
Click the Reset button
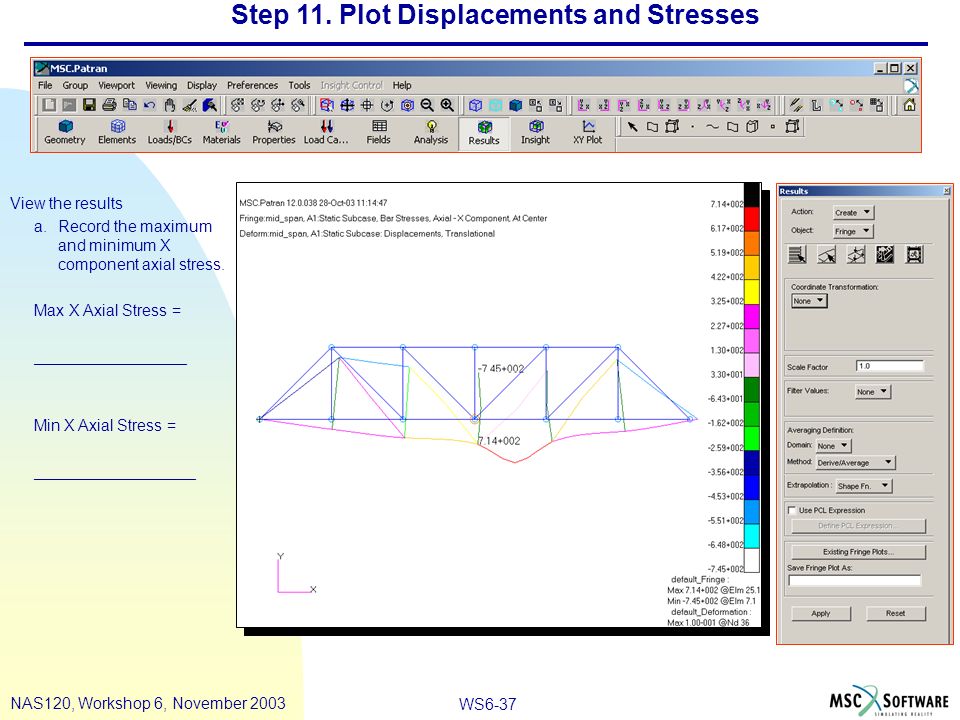point(896,613)
